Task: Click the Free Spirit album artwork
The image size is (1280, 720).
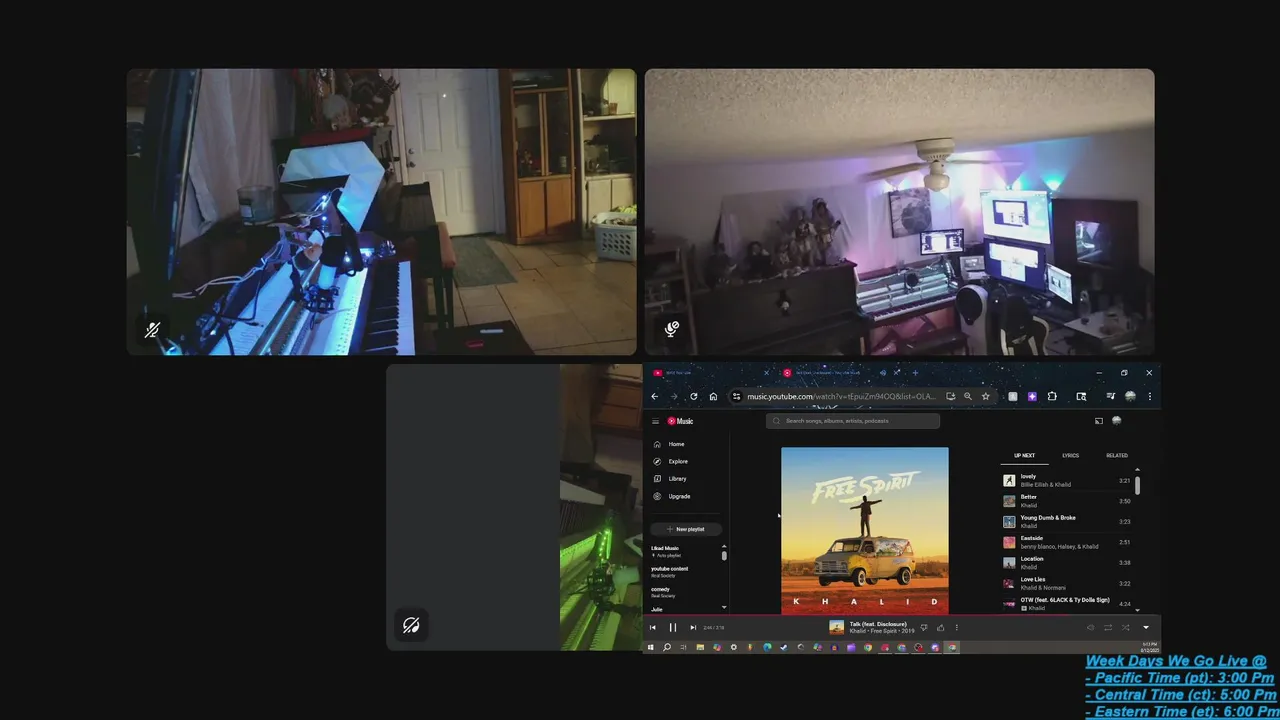Action: tap(865, 530)
